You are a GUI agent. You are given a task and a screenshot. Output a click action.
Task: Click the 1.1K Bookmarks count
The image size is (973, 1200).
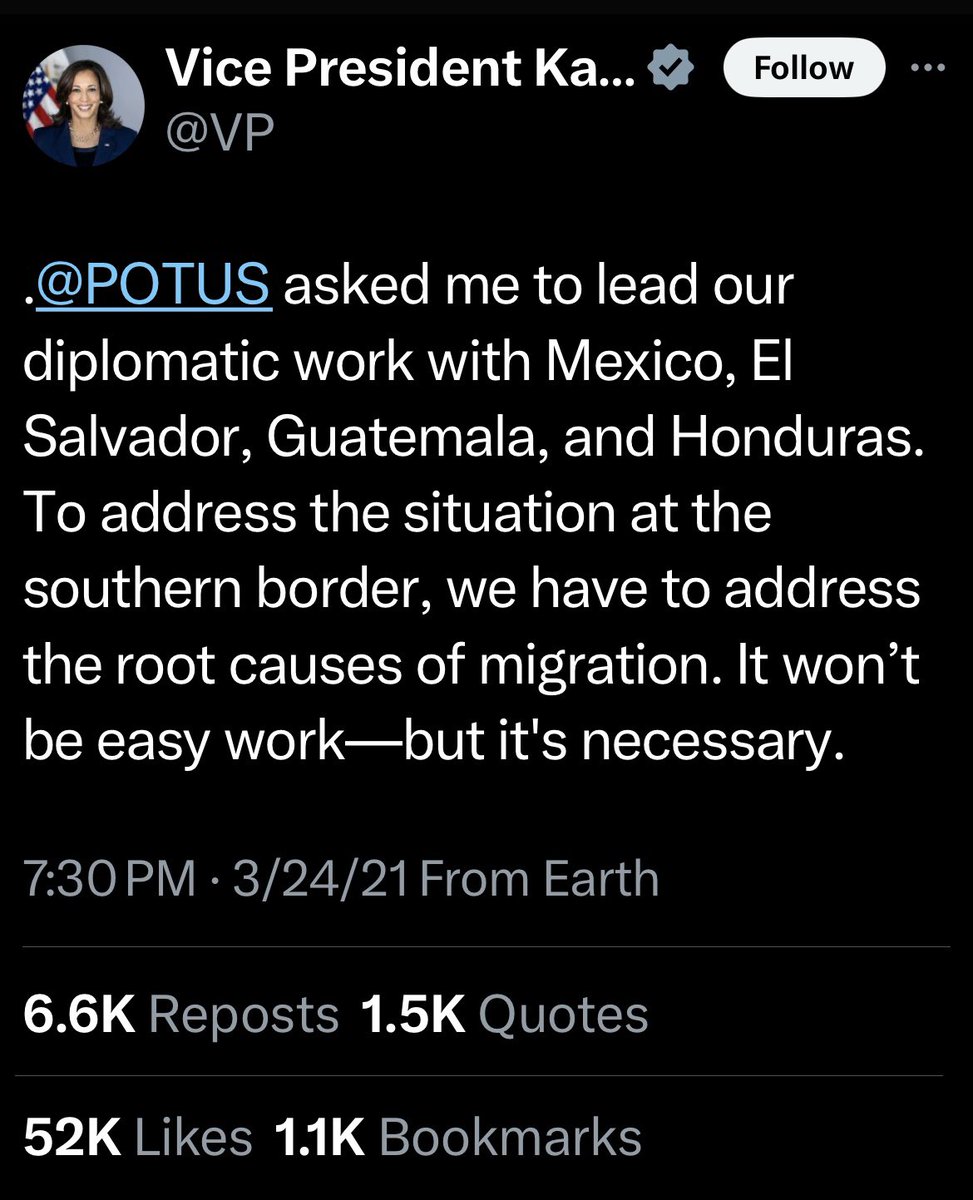[x=456, y=1137]
